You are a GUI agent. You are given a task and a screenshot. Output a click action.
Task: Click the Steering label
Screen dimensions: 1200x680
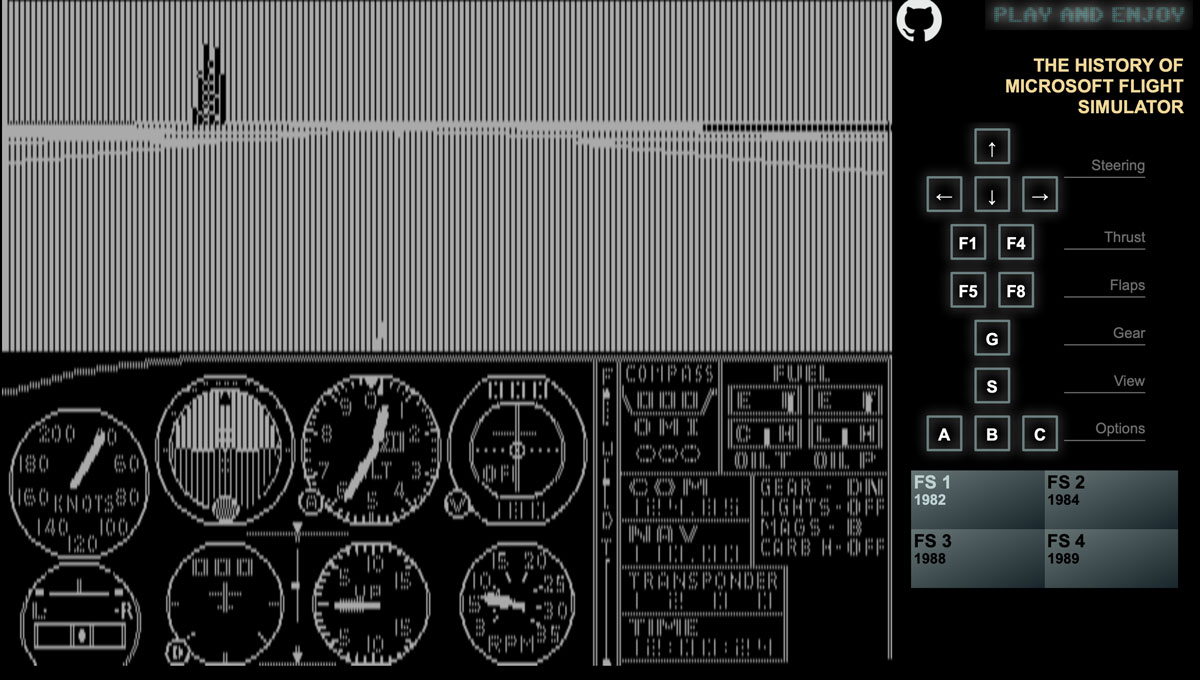pos(1117,165)
